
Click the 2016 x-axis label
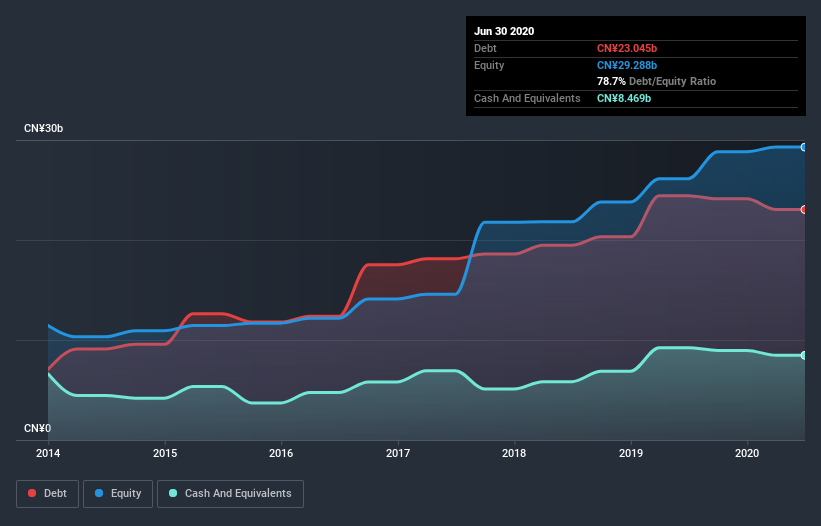coord(281,453)
